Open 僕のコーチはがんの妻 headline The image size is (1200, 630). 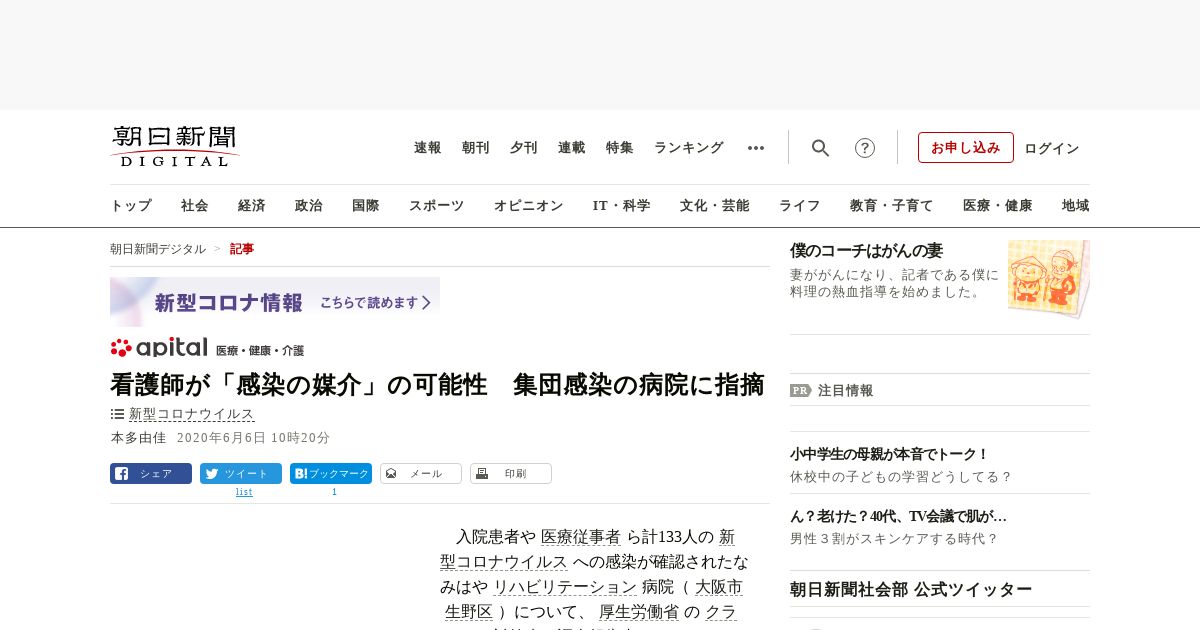click(x=866, y=251)
